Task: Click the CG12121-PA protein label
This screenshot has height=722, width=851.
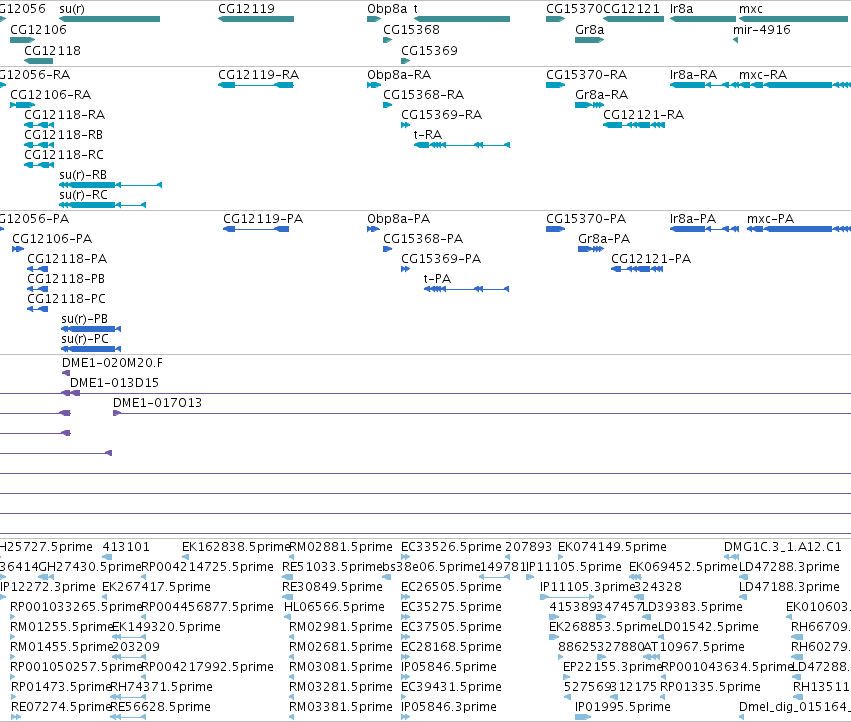Action: [x=651, y=259]
